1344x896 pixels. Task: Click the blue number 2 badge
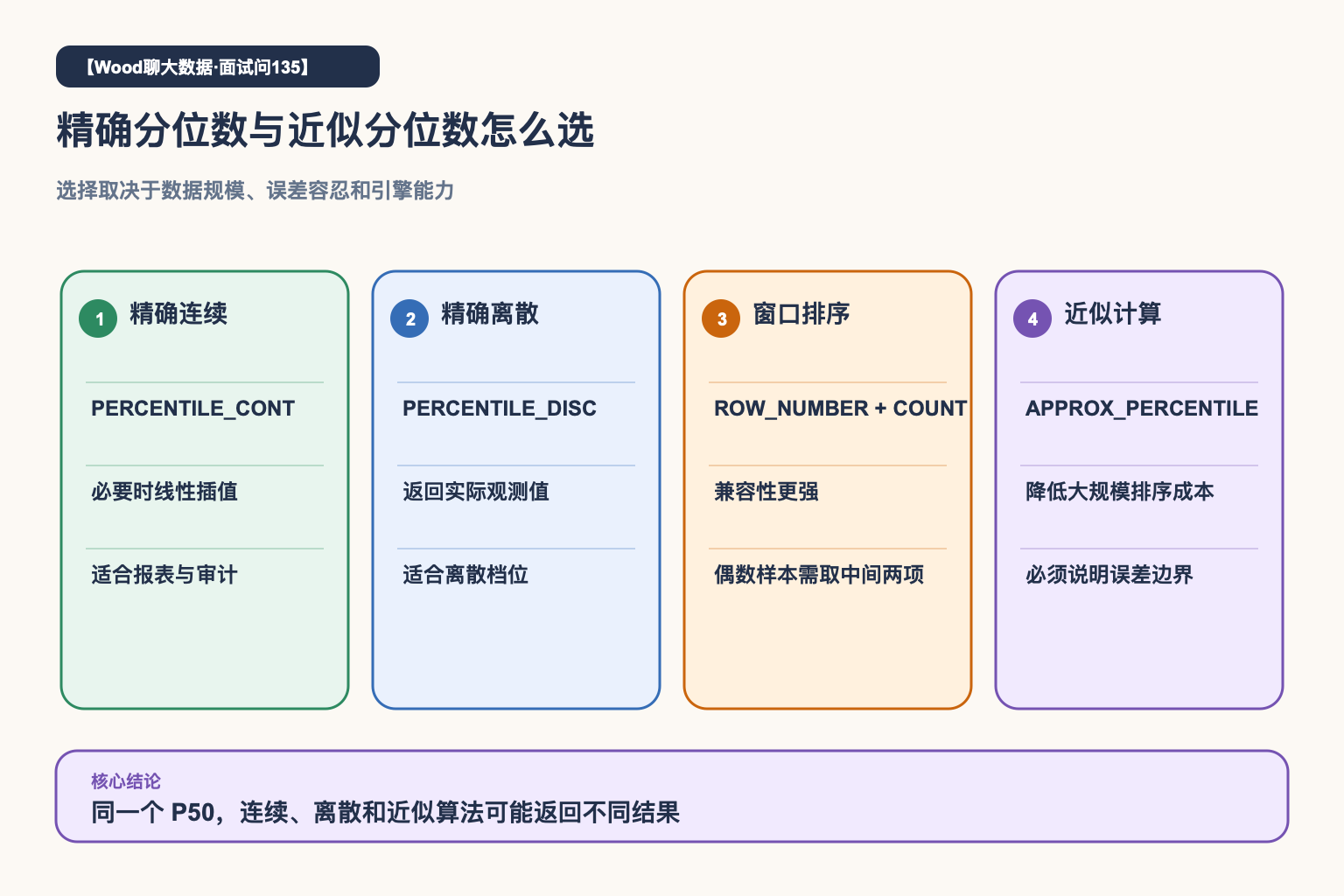coord(409,318)
